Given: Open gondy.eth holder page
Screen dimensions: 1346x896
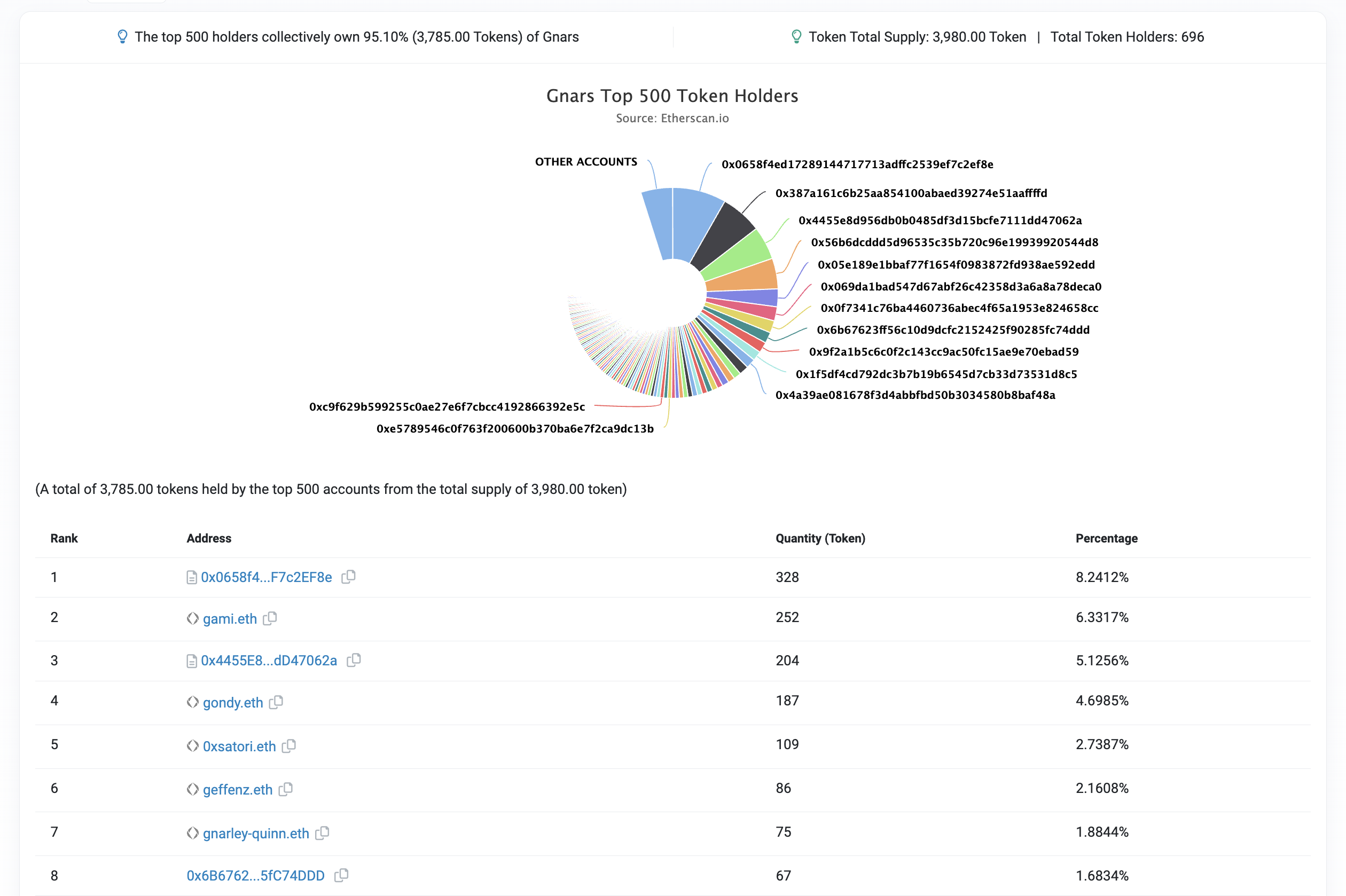Looking at the screenshot, I should [x=233, y=702].
